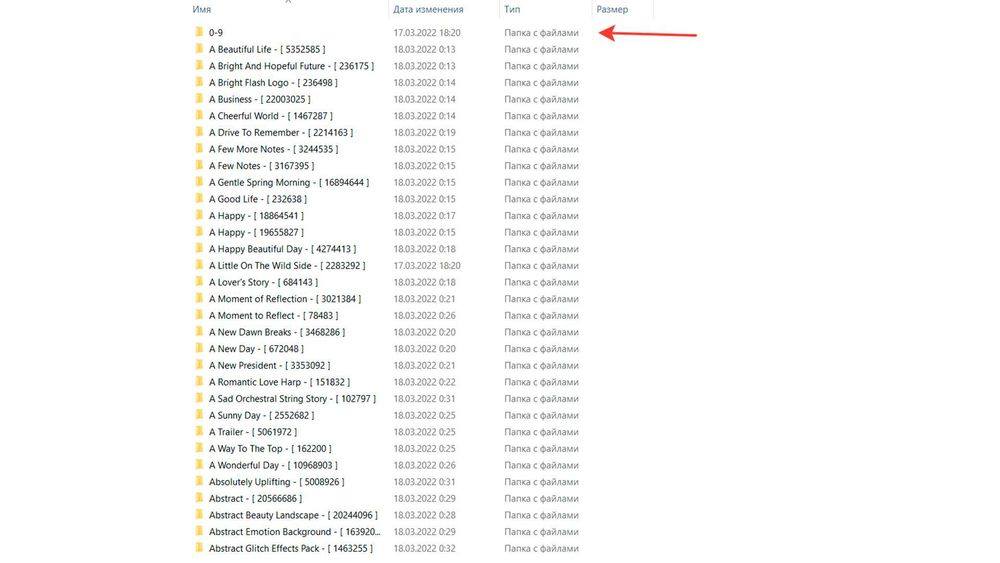Select 'A Sad Orchestral String Story' folder name

(292, 398)
